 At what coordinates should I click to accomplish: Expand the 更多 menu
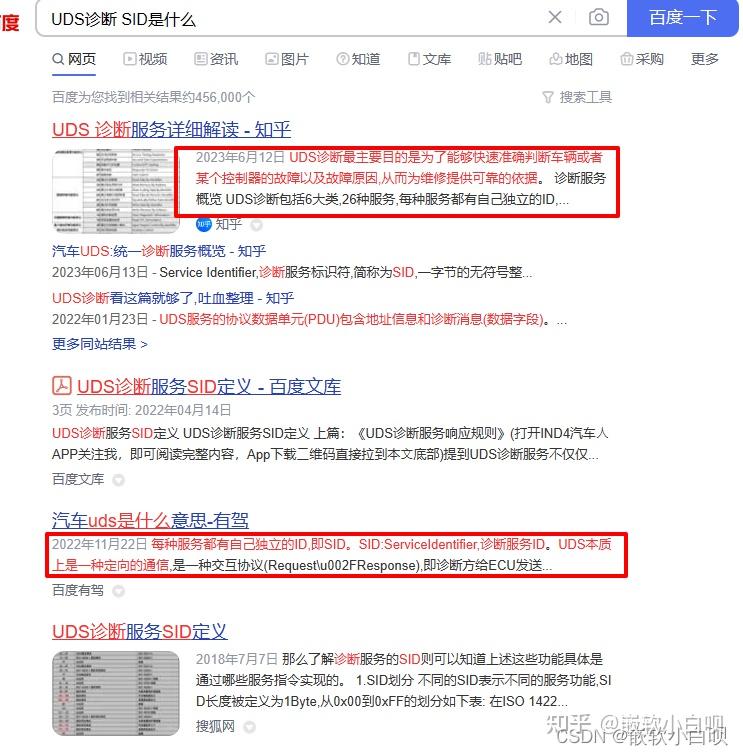pyautogui.click(x=704, y=59)
